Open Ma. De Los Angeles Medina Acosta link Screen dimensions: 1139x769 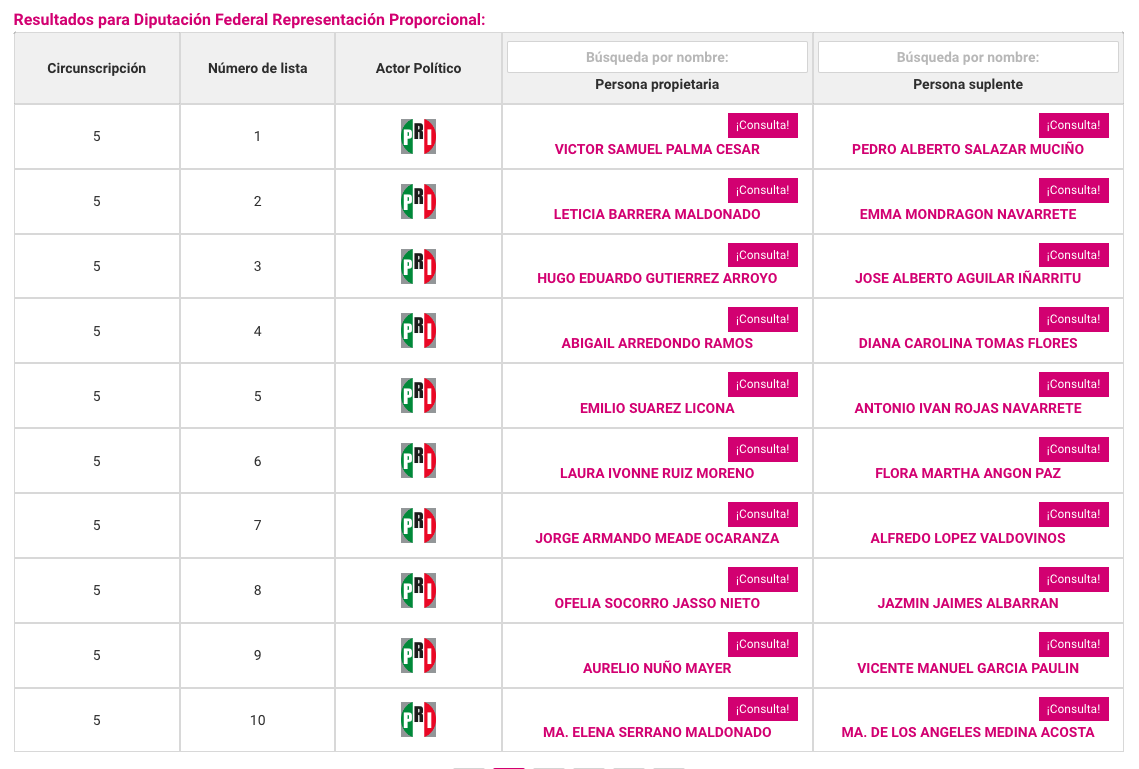coord(968,733)
